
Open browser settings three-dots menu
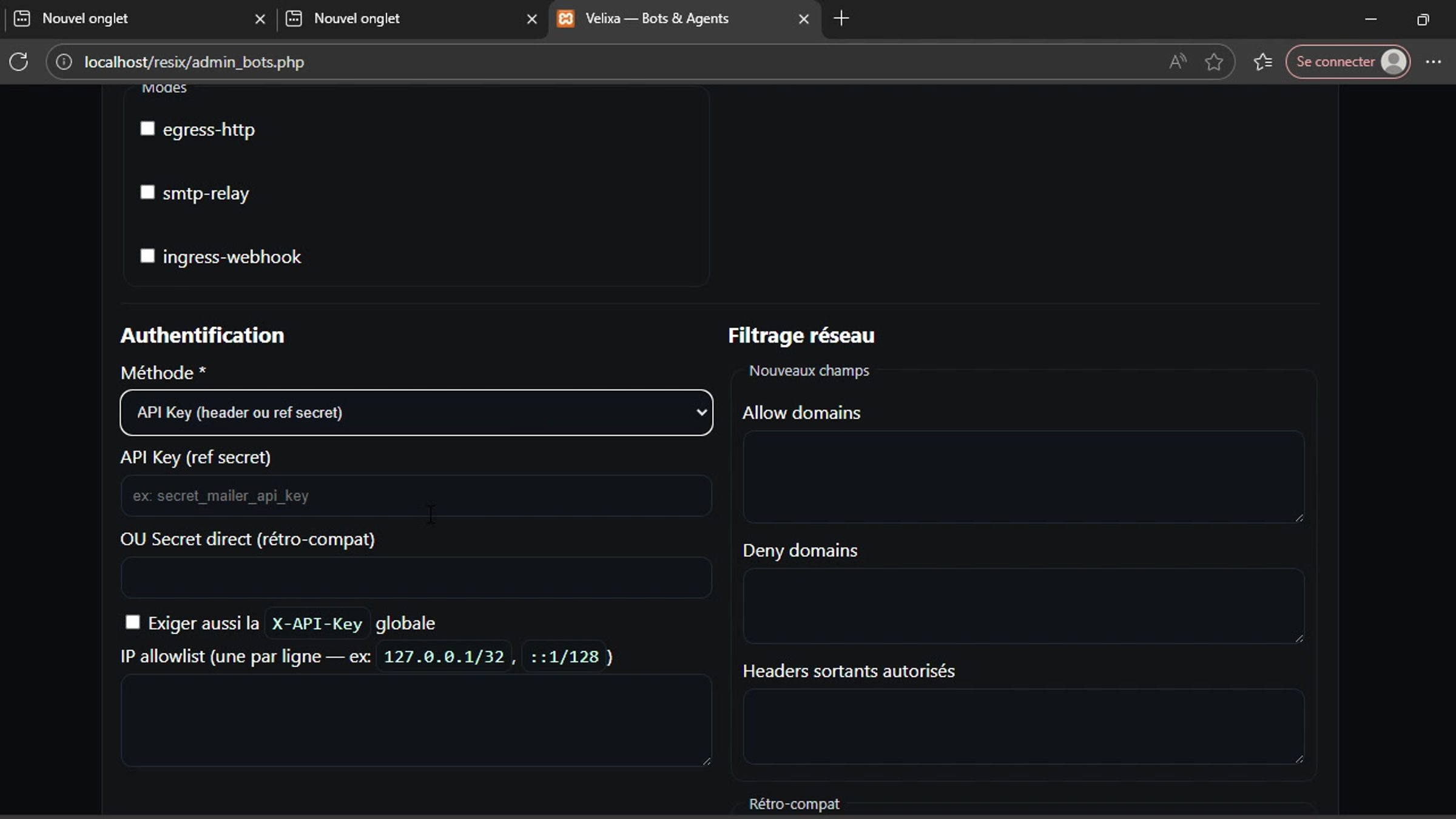click(1434, 62)
